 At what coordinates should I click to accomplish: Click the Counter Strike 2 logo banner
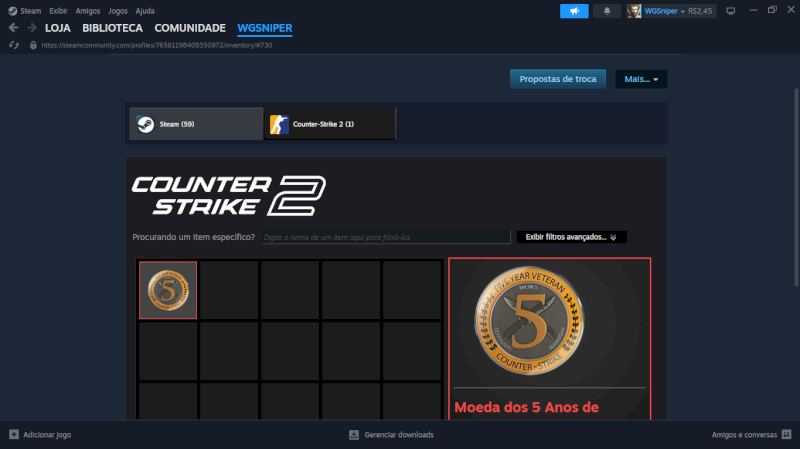[229, 195]
